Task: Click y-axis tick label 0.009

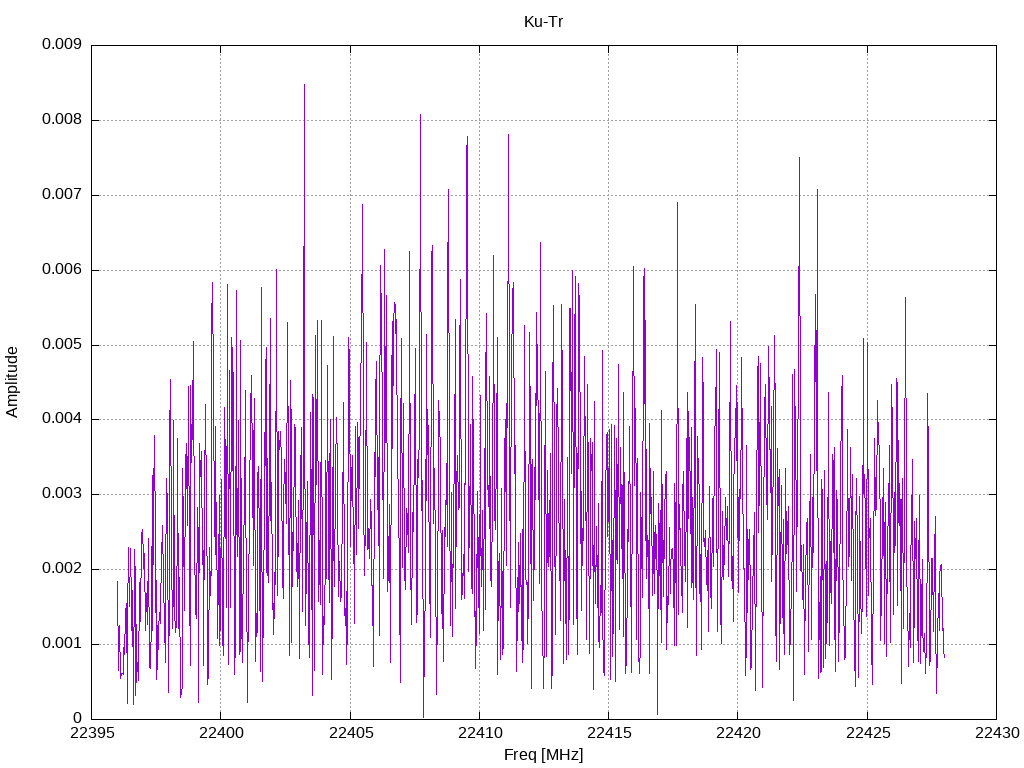Action: coord(62,44)
